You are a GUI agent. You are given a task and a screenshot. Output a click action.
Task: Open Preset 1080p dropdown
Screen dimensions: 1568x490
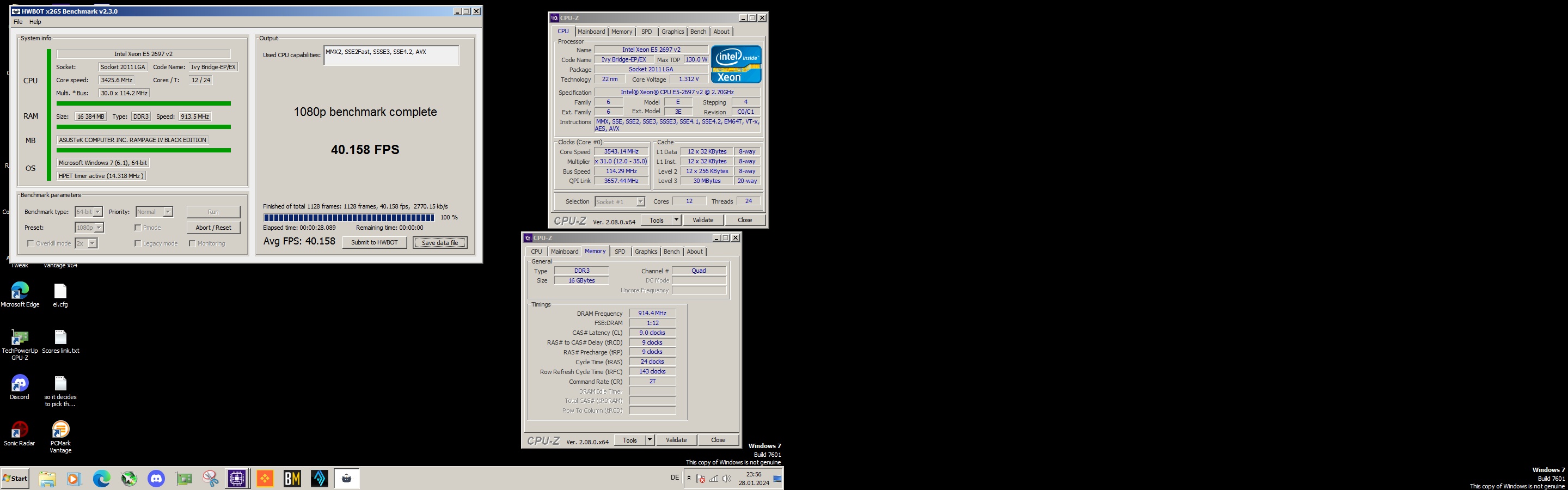pos(89,228)
